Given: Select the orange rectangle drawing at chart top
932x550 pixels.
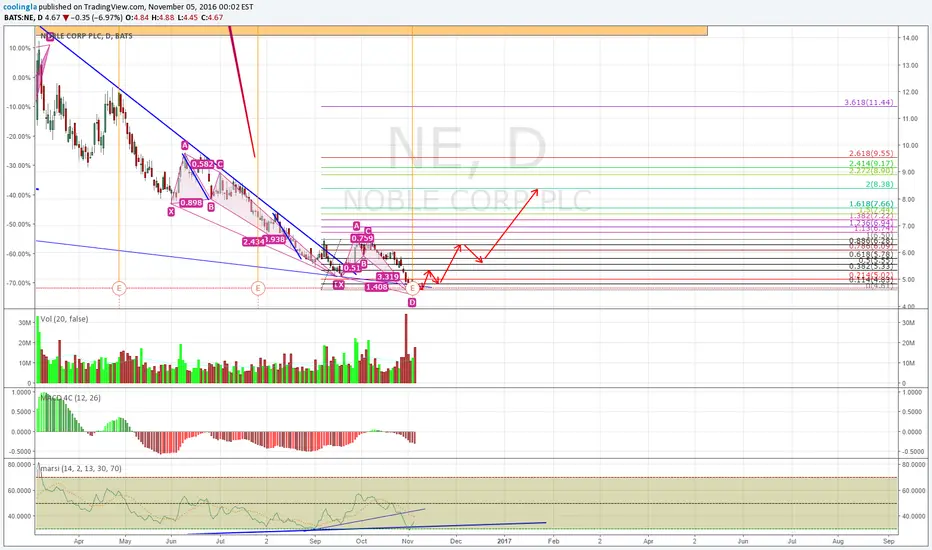Looking at the screenshot, I should pyautogui.click(x=373, y=31).
